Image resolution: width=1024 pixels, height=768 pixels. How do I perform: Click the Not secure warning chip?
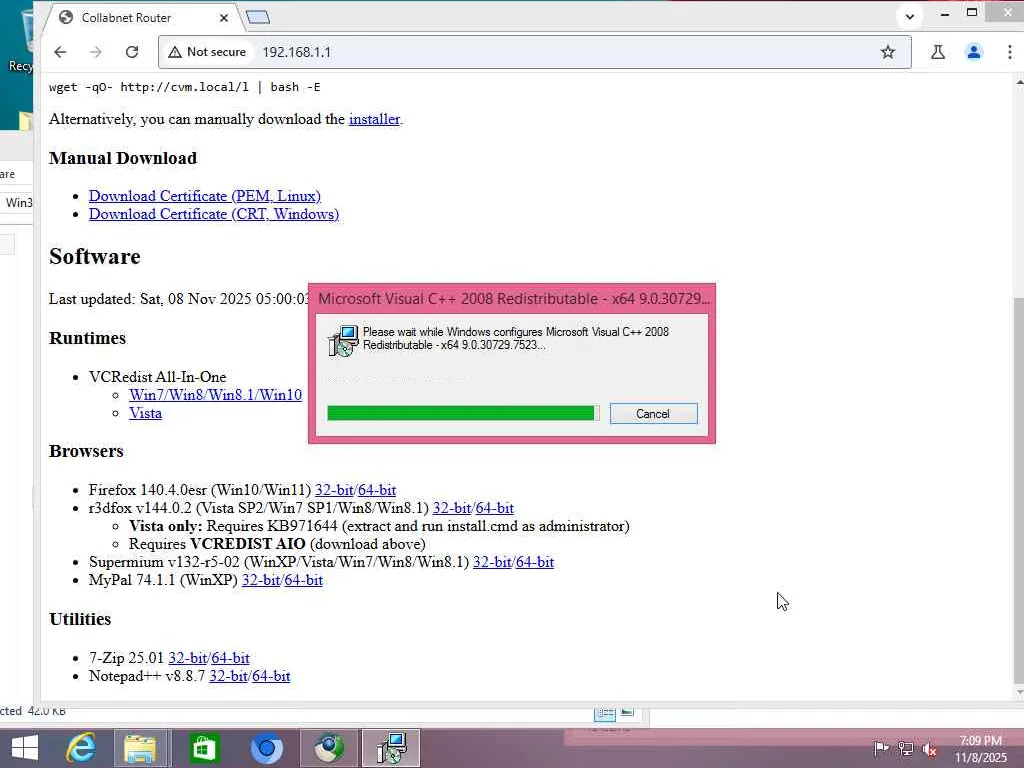(208, 52)
